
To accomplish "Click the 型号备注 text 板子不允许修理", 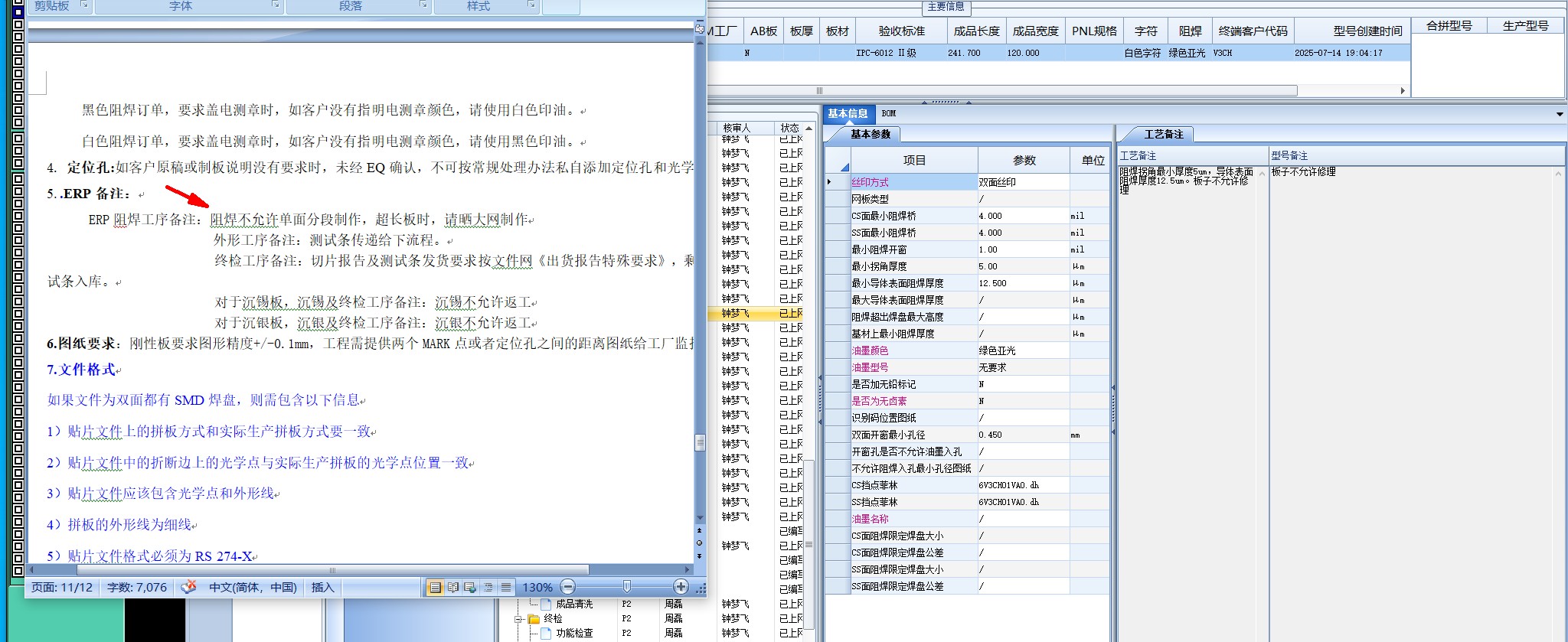I will pos(1304,171).
